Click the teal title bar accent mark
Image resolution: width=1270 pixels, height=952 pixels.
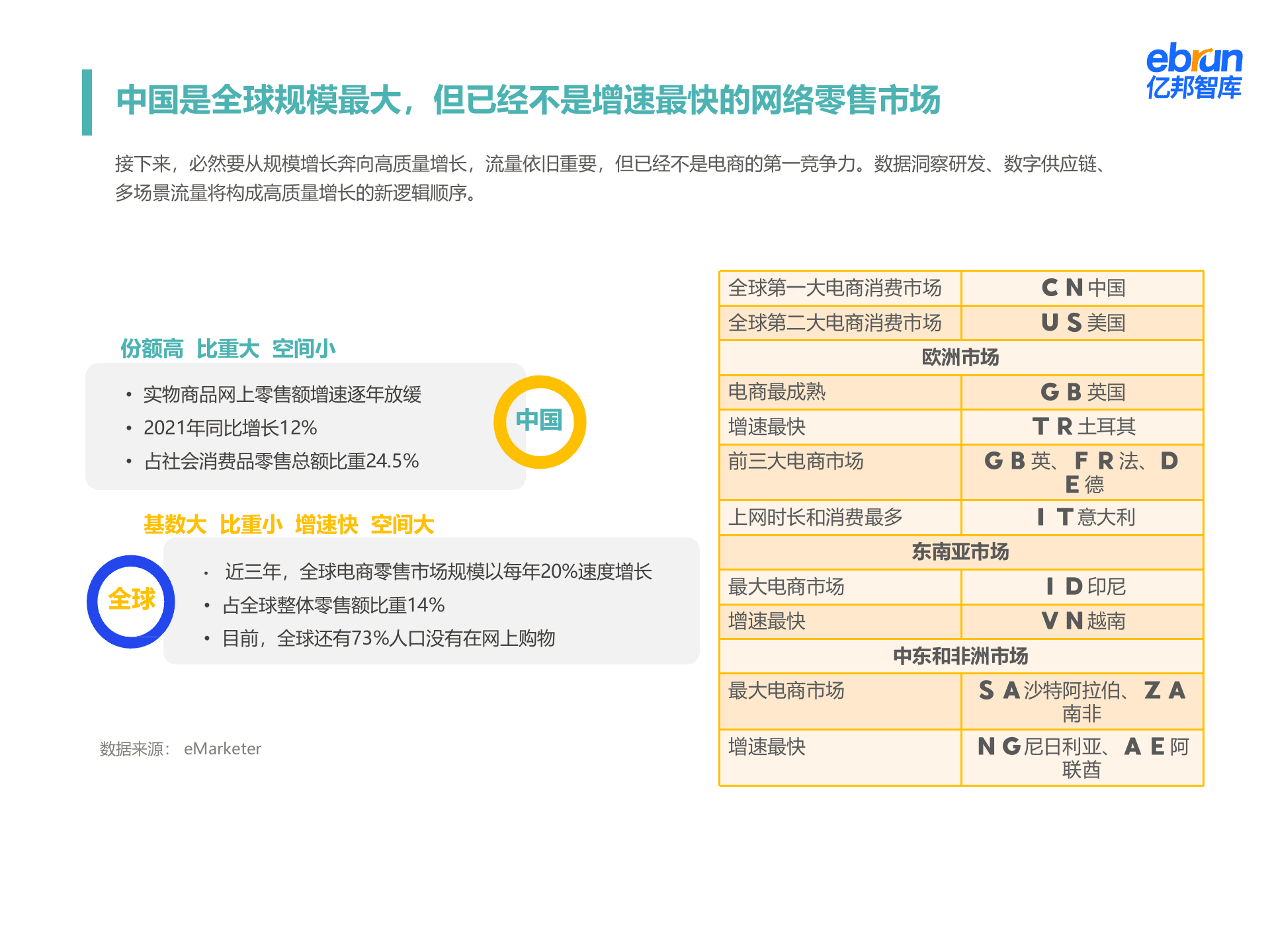pos(87,102)
